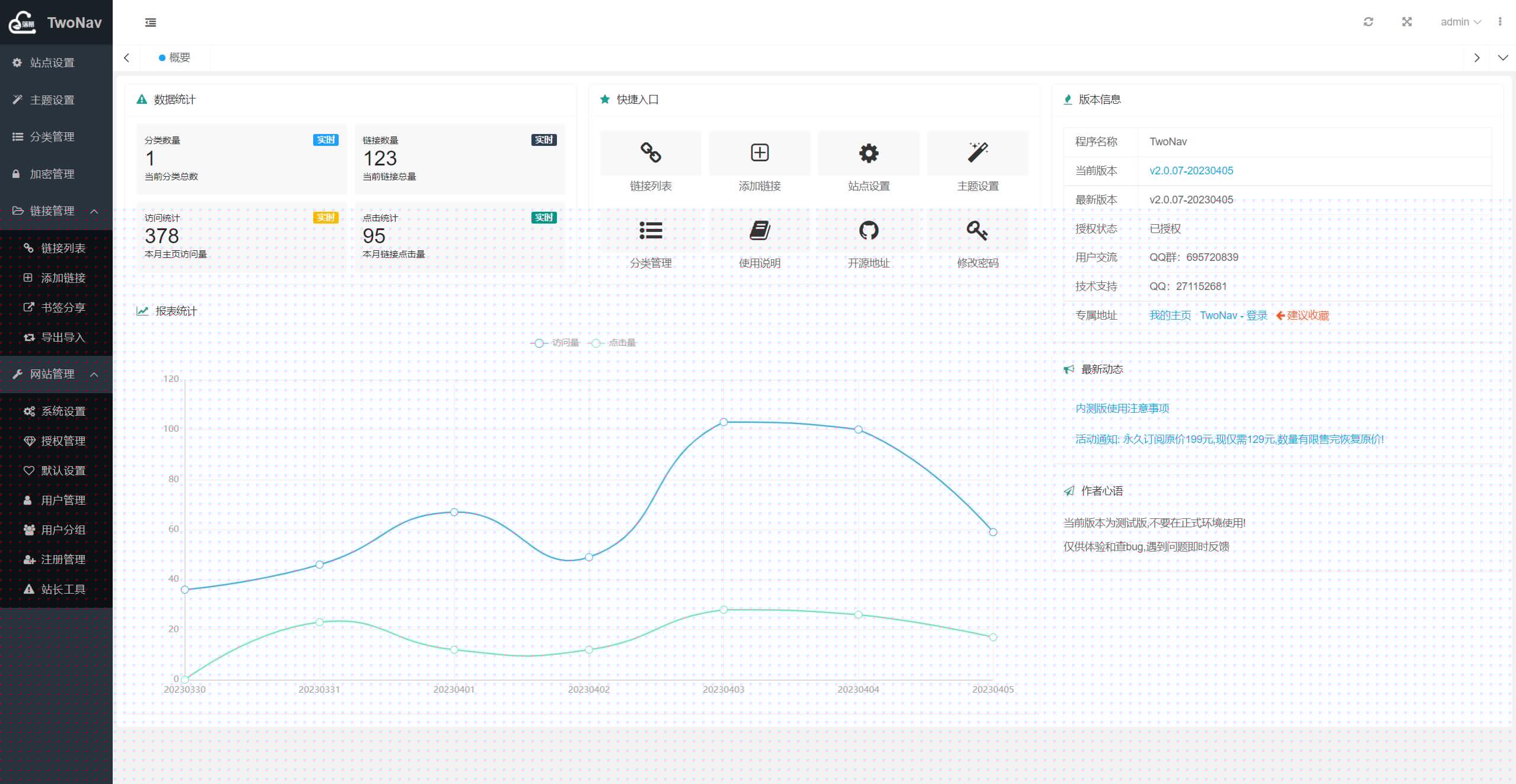
Task: Click the current version v2.0.07-20230405 link
Action: point(1191,171)
